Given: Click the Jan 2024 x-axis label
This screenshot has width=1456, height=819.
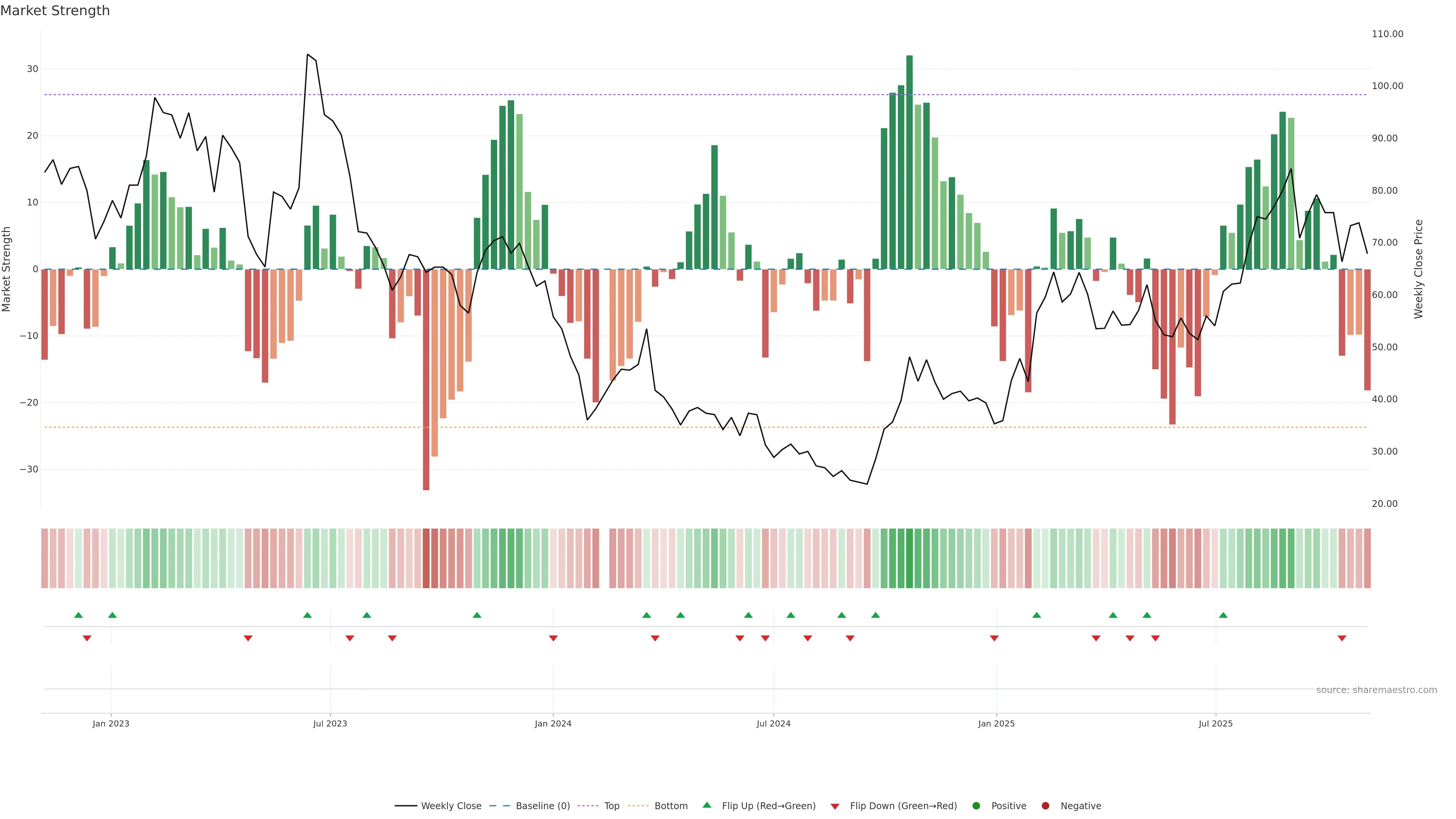Looking at the screenshot, I should (553, 723).
